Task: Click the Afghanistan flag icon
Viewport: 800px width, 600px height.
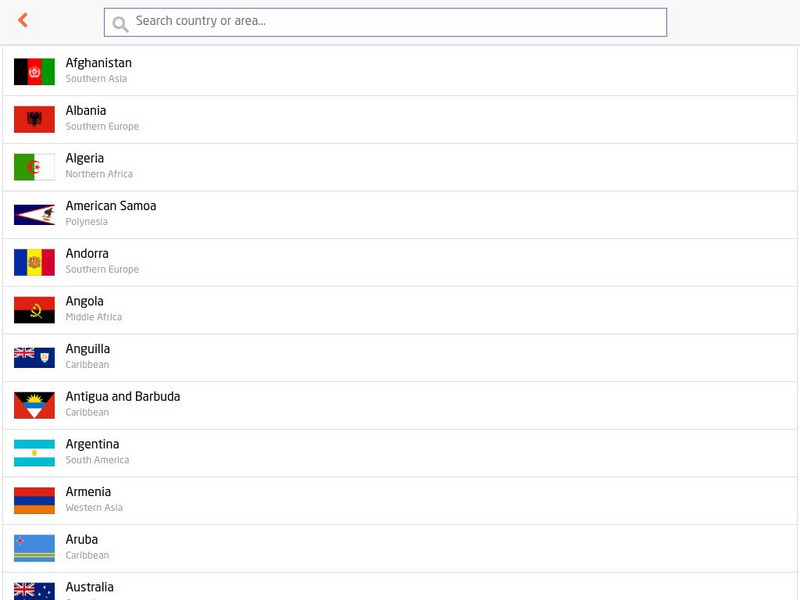Action: click(x=34, y=72)
